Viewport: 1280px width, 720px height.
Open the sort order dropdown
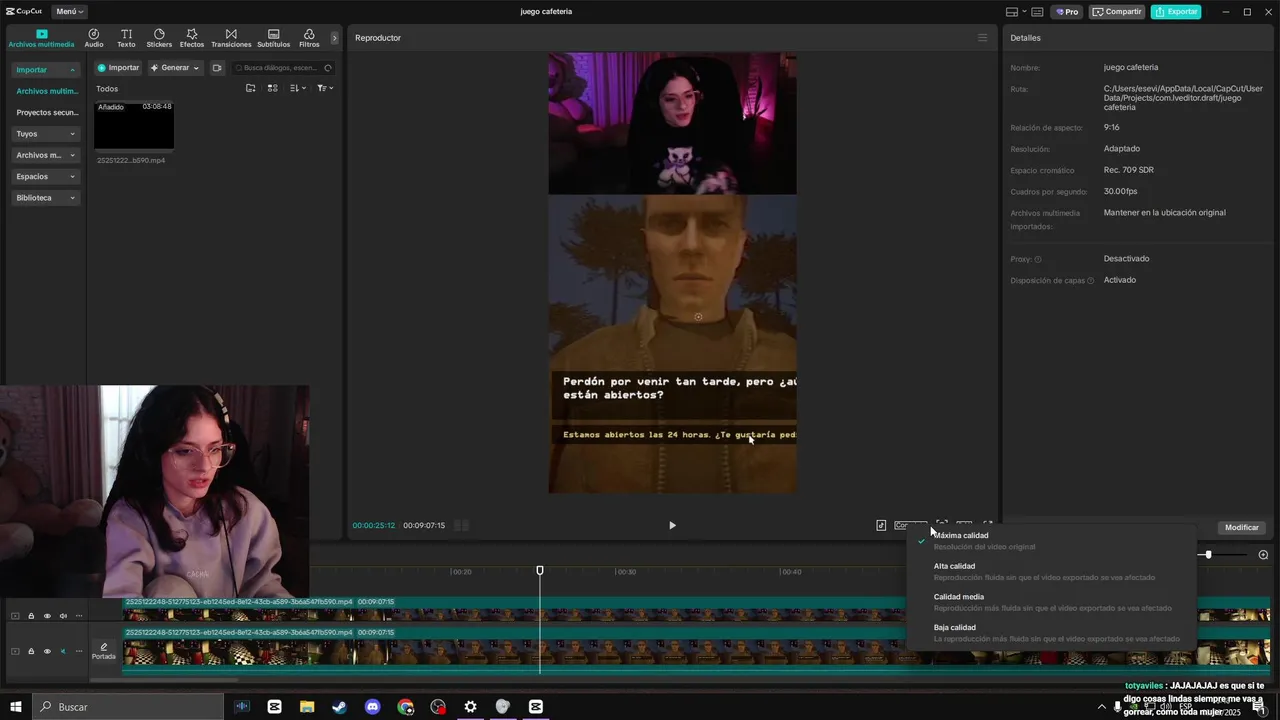pyautogui.click(x=297, y=88)
